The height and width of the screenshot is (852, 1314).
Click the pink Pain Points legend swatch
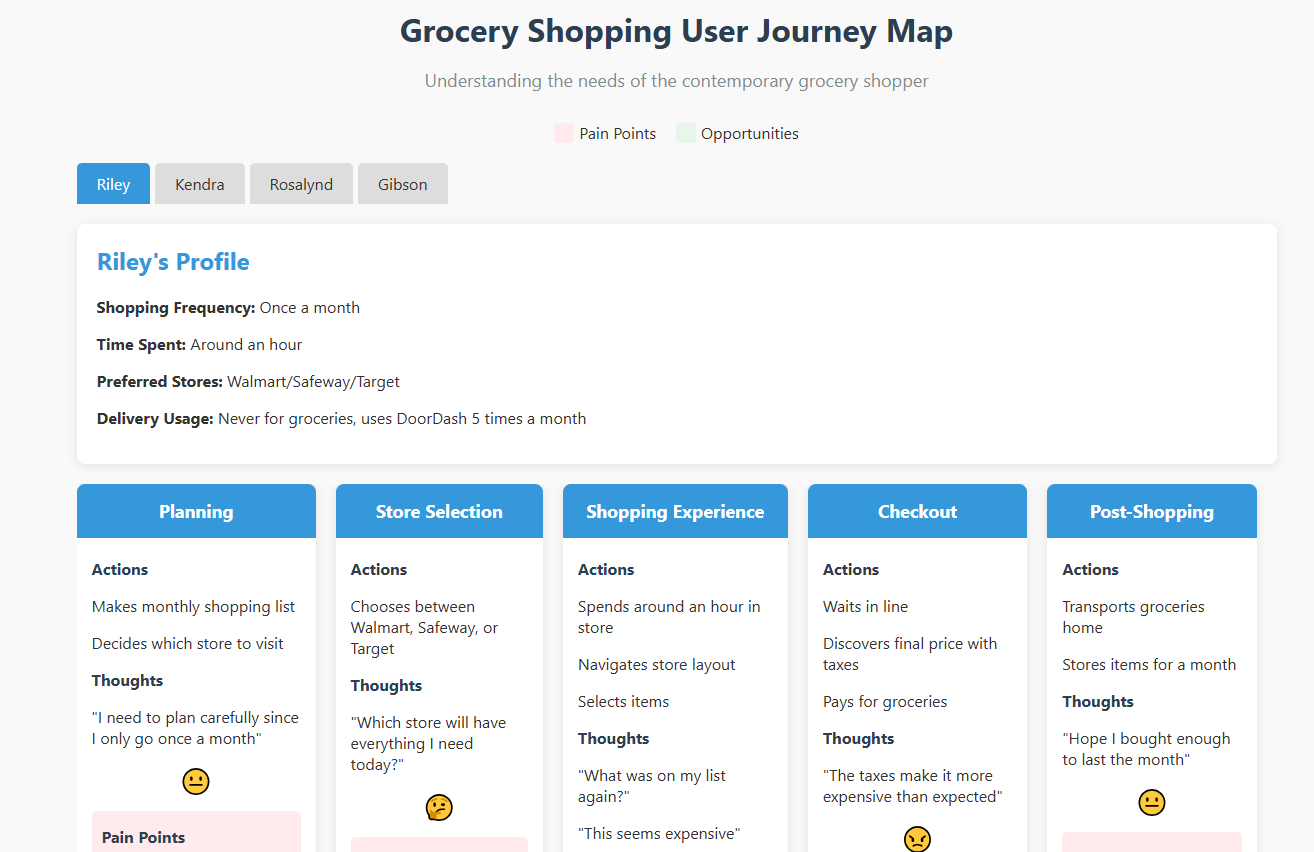coord(564,133)
